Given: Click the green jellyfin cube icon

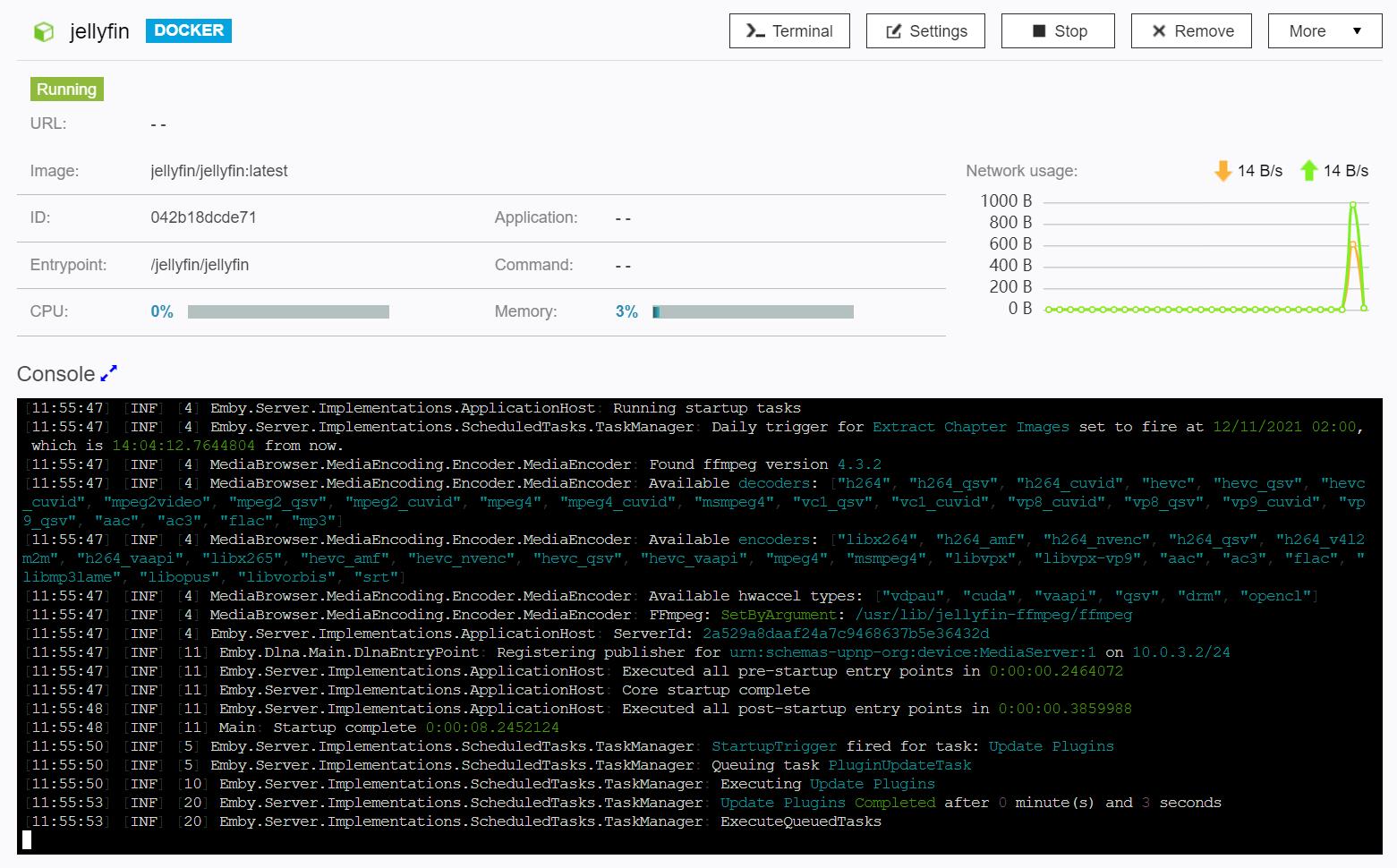Looking at the screenshot, I should tap(43, 32).
